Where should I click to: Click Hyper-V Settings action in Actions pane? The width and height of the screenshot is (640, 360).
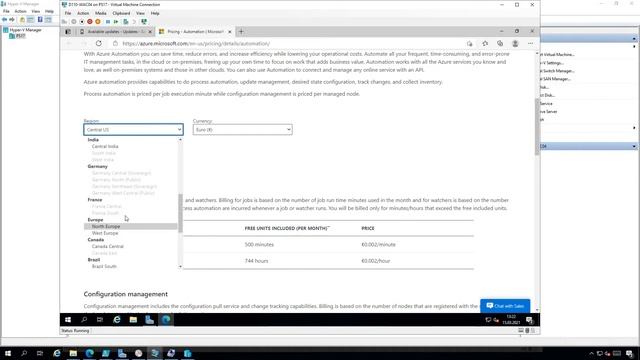point(552,63)
